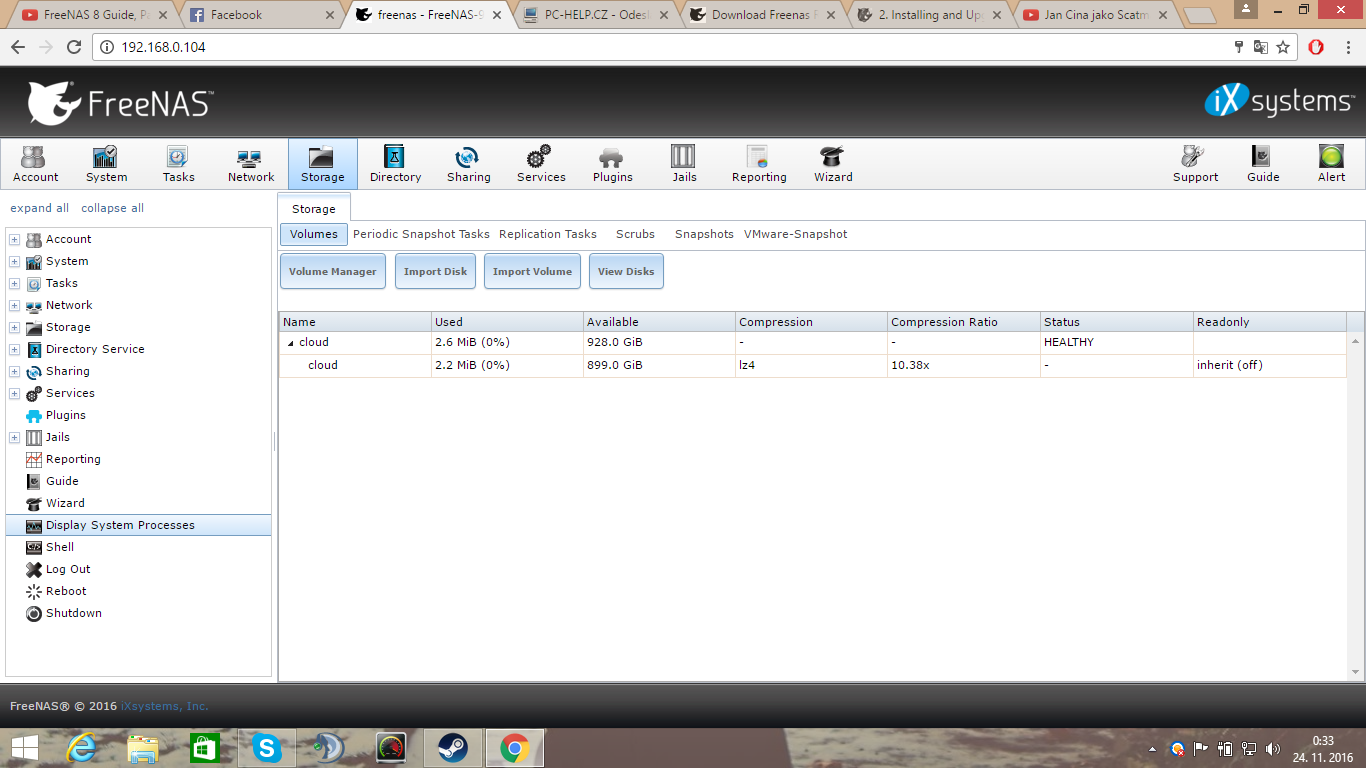Viewport: 1366px width, 768px height.
Task: Expand the Network tree node
Action: tap(14, 306)
